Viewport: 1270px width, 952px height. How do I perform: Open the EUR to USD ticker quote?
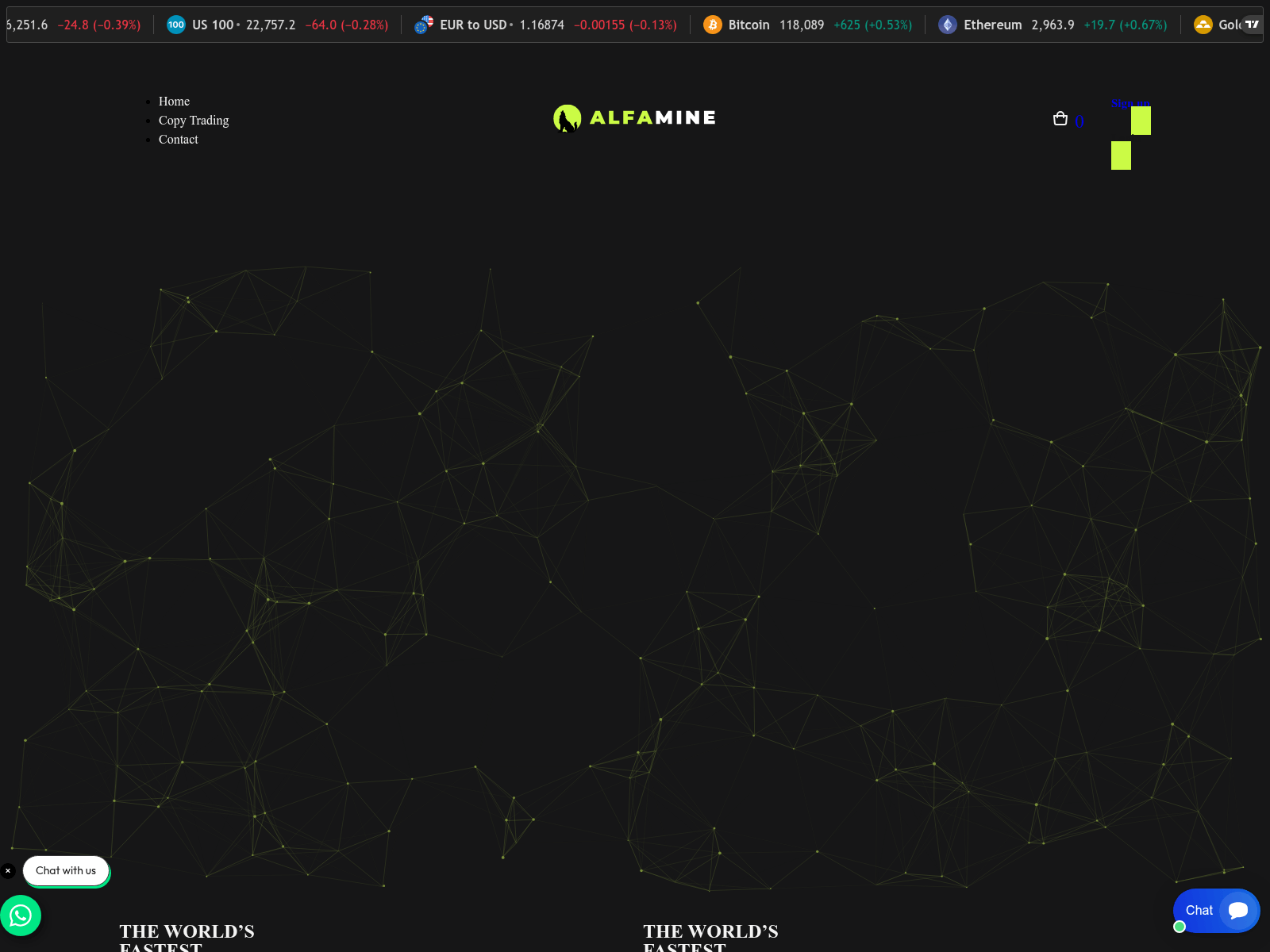coord(546,25)
